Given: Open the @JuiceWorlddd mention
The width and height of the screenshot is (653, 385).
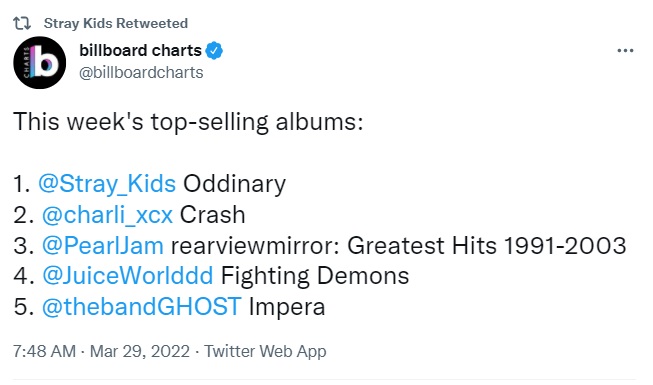Looking at the screenshot, I should tap(127, 276).
